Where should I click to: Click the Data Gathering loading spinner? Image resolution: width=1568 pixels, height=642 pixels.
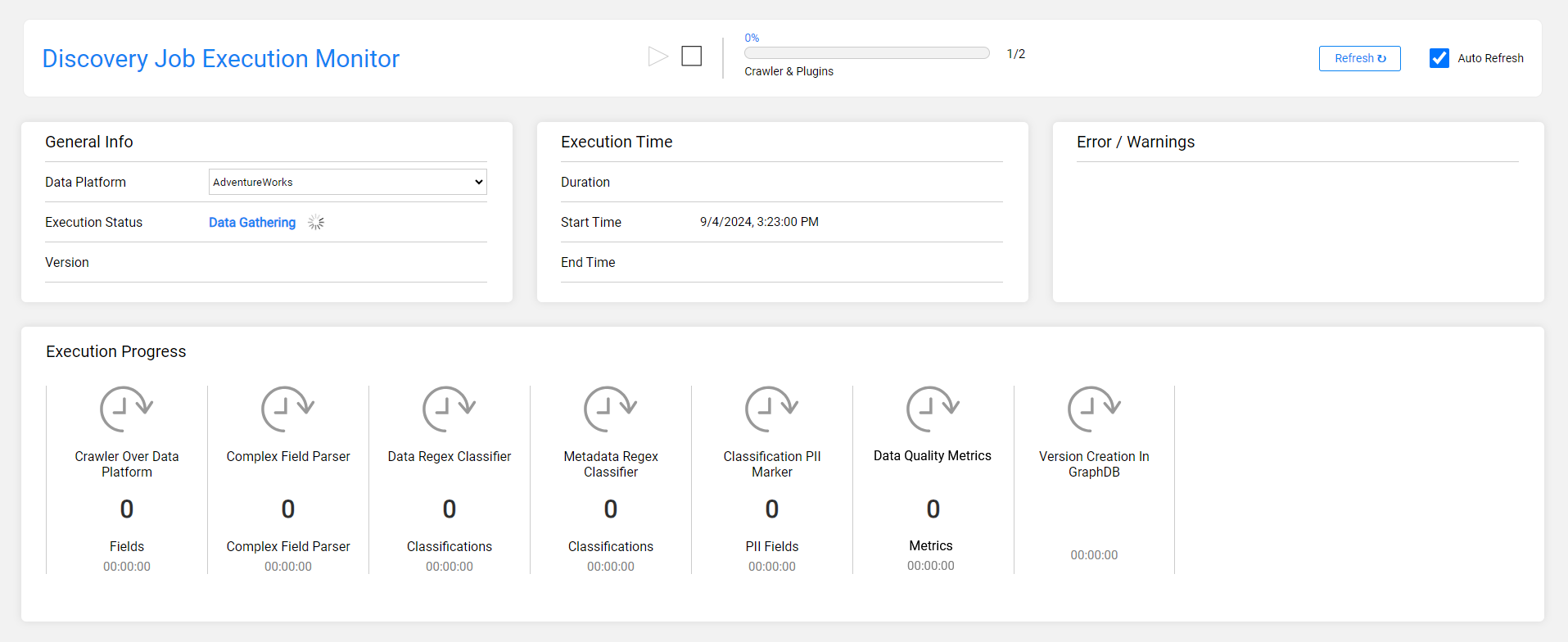point(316,223)
